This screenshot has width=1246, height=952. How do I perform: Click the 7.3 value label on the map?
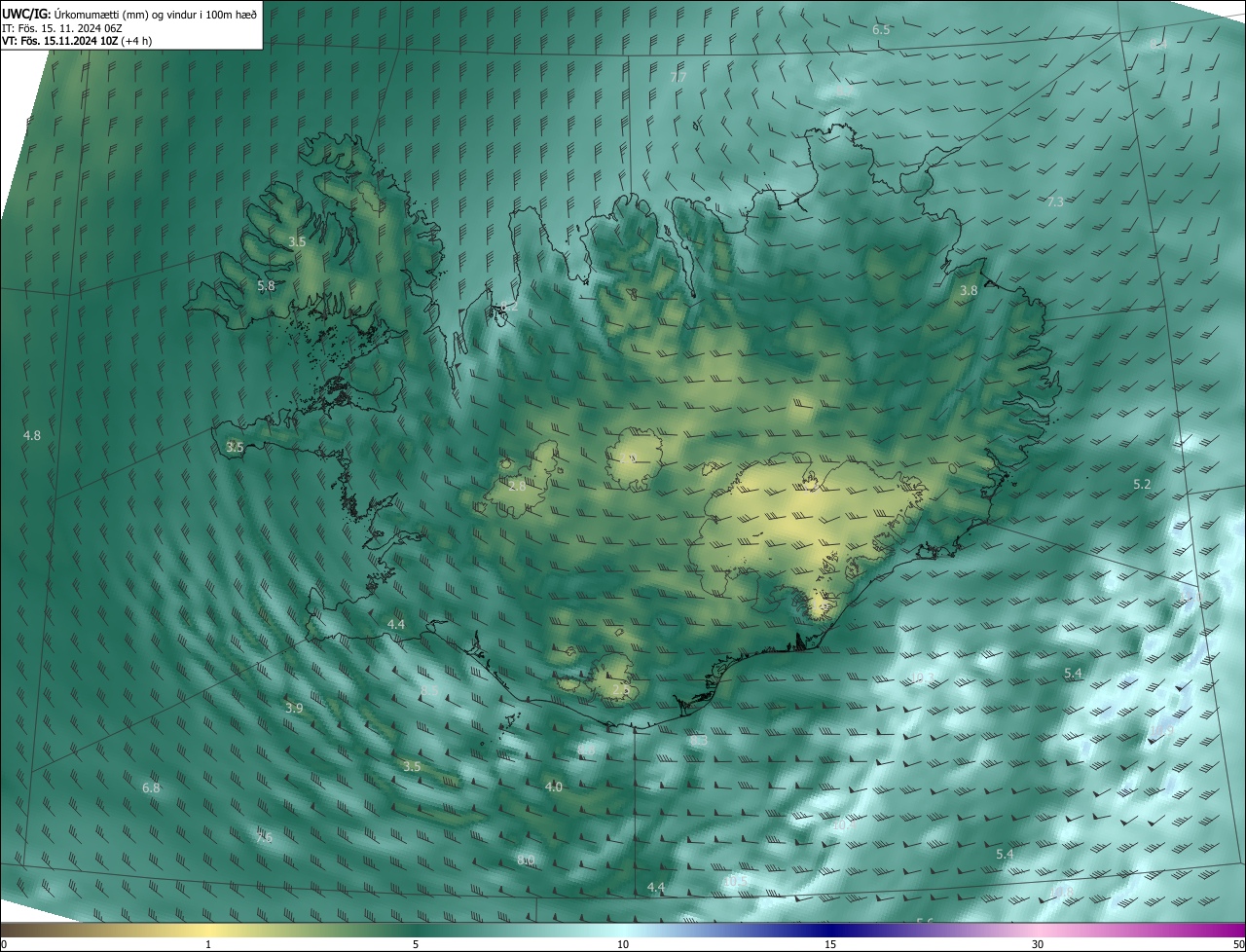[x=1055, y=201]
